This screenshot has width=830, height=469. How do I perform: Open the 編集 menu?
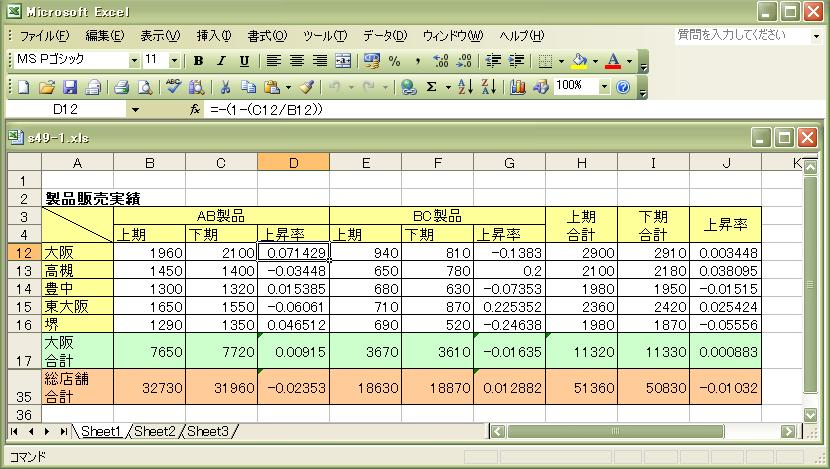[105, 35]
